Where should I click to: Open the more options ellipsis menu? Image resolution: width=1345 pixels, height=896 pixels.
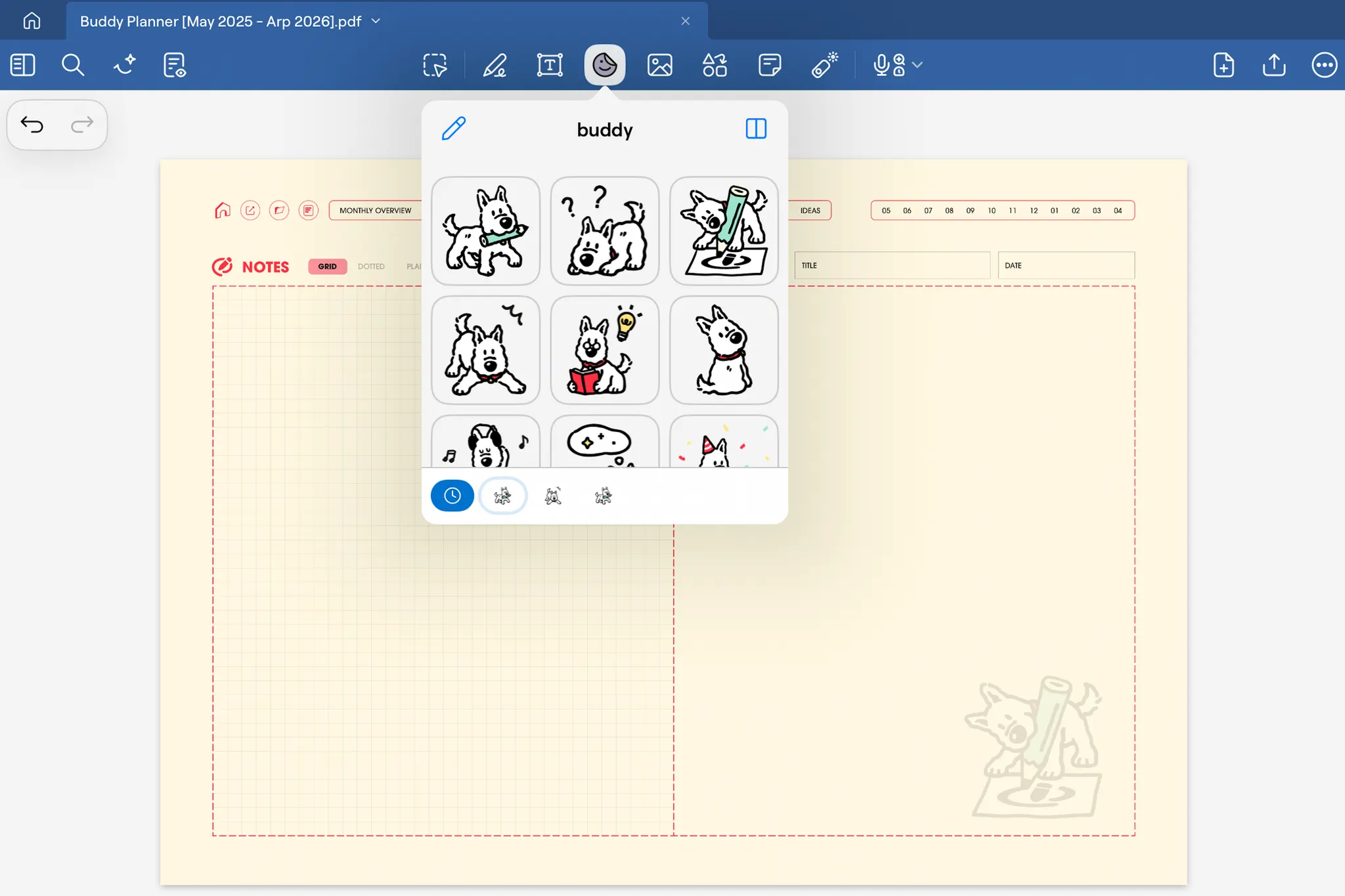[1324, 65]
